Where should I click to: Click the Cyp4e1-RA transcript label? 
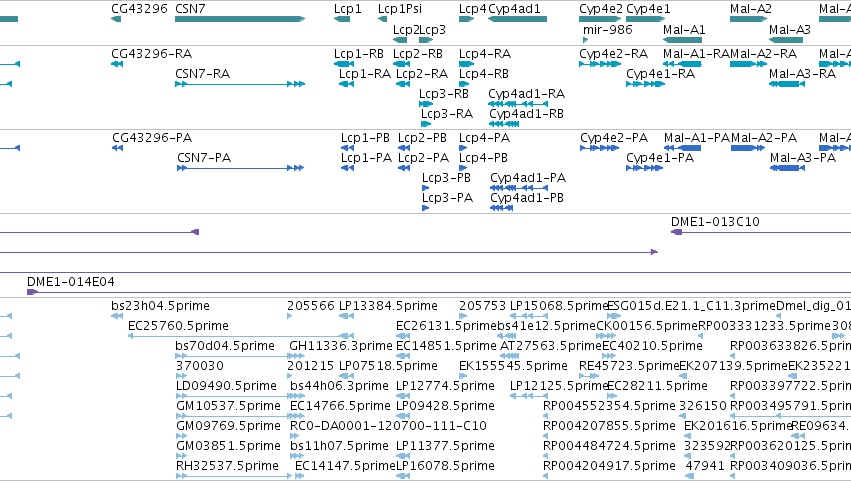661,73
